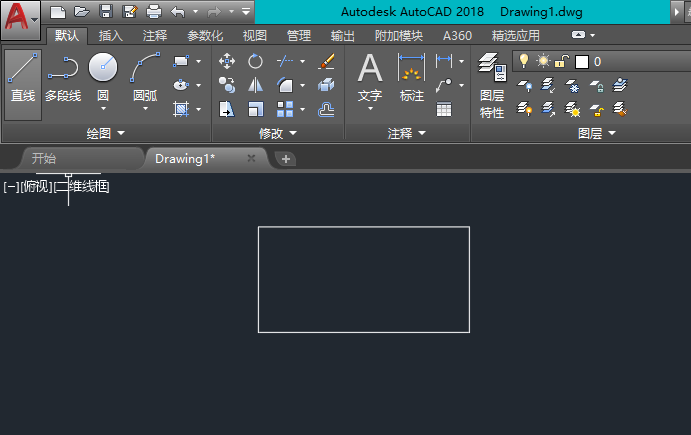The height and width of the screenshot is (435, 691).
Task: Open the AutoCAD application menu button
Action: 20,20
